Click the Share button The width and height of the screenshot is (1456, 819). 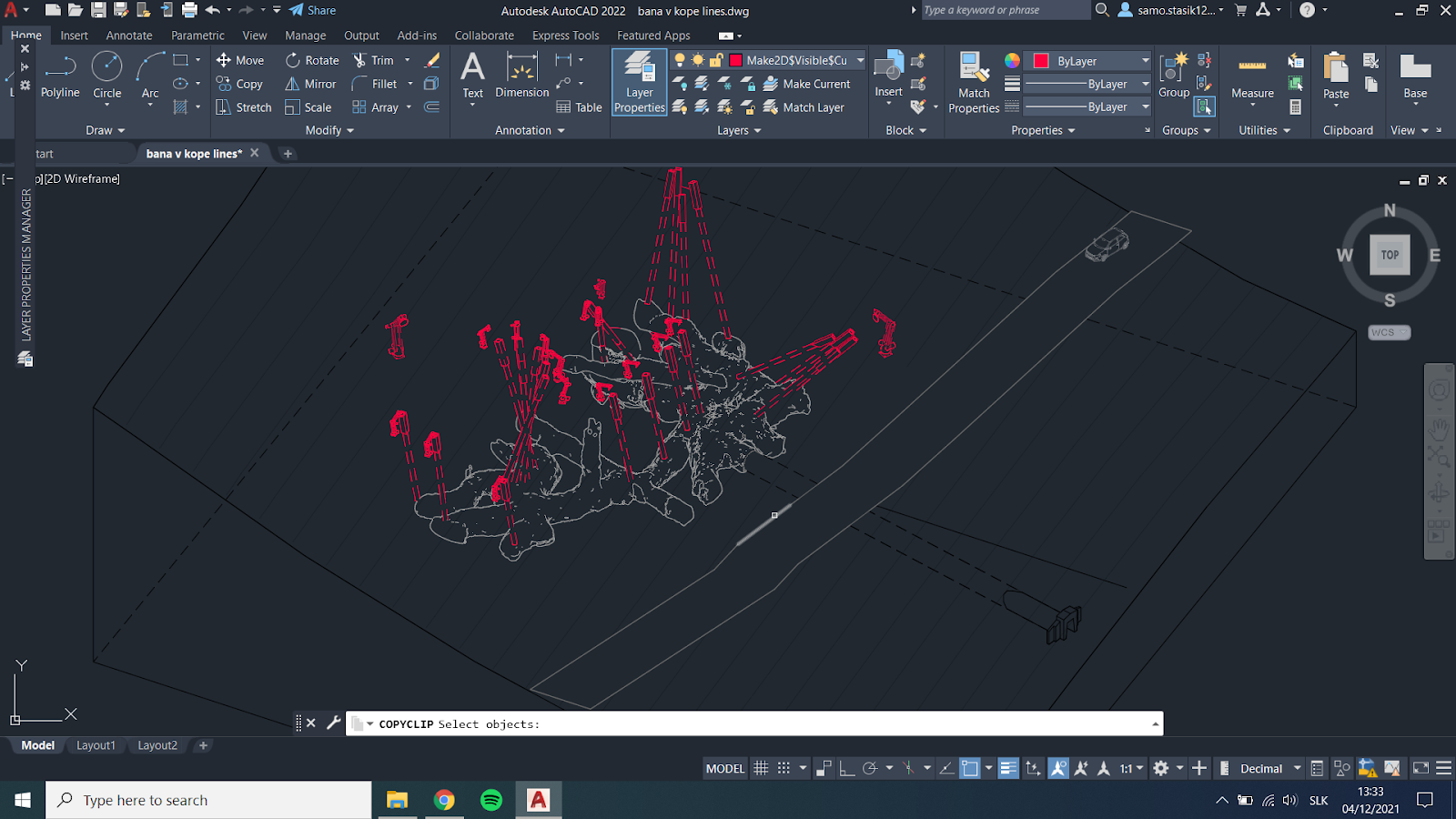[313, 10]
